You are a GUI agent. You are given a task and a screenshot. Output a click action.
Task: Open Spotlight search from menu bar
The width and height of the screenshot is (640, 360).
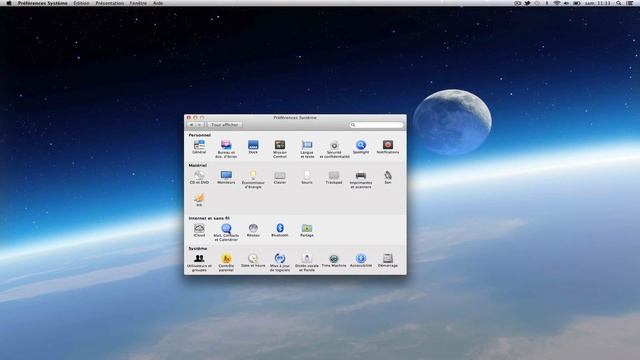[x=619, y=3]
